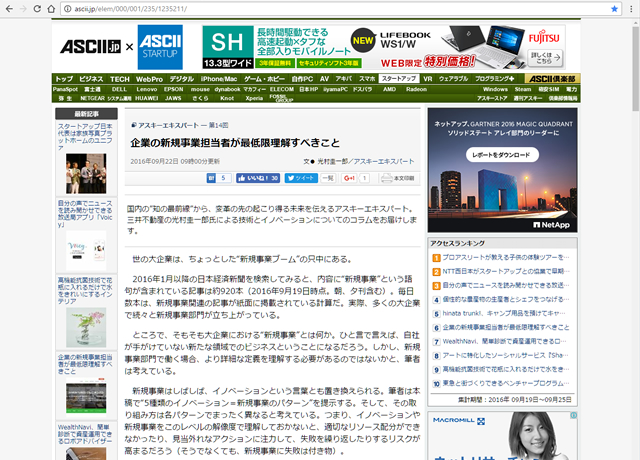Image resolution: width=640 pixels, height=460 pixels.
Task: Click the Google +1 button
Action: point(349,177)
